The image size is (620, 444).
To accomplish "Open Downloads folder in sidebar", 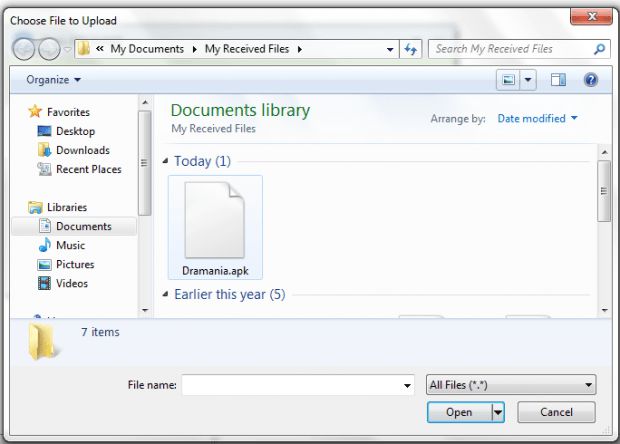I will 82,150.
